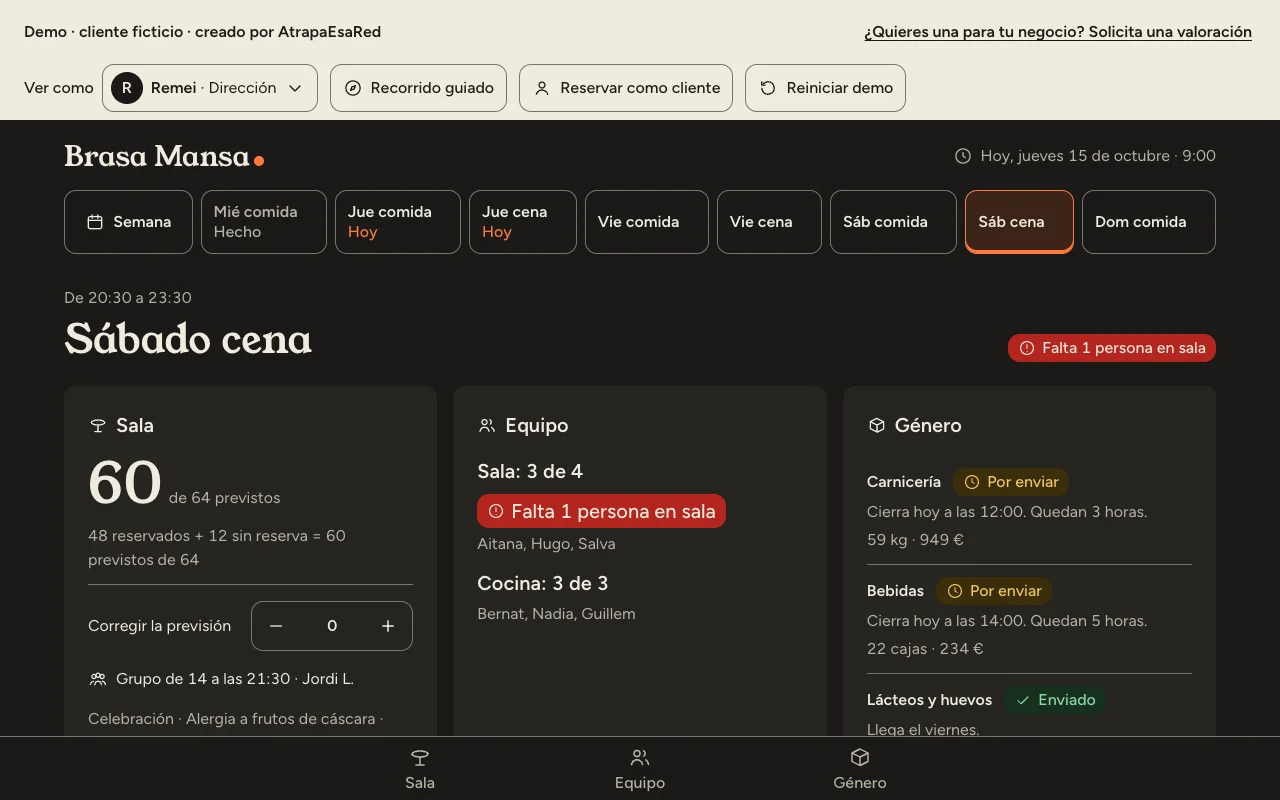Viewport: 1280px width, 800px height.
Task: Increase the previsión with the plus button
Action: click(388, 626)
